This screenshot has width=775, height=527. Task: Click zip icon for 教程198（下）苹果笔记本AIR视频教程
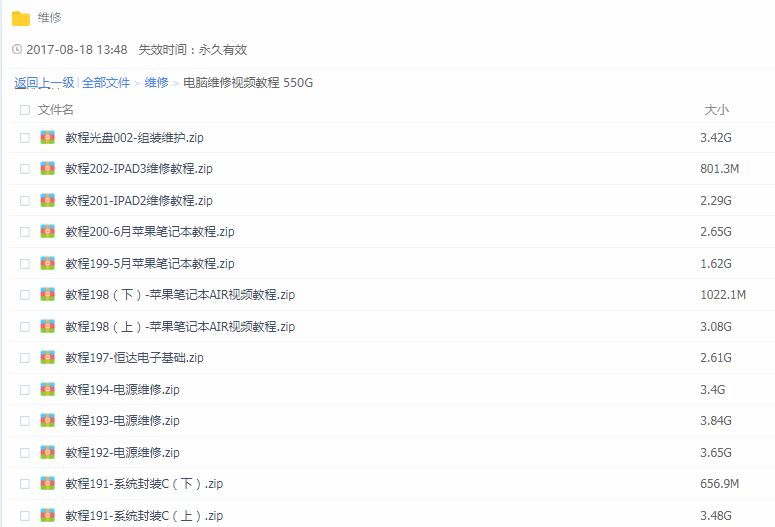click(47, 295)
